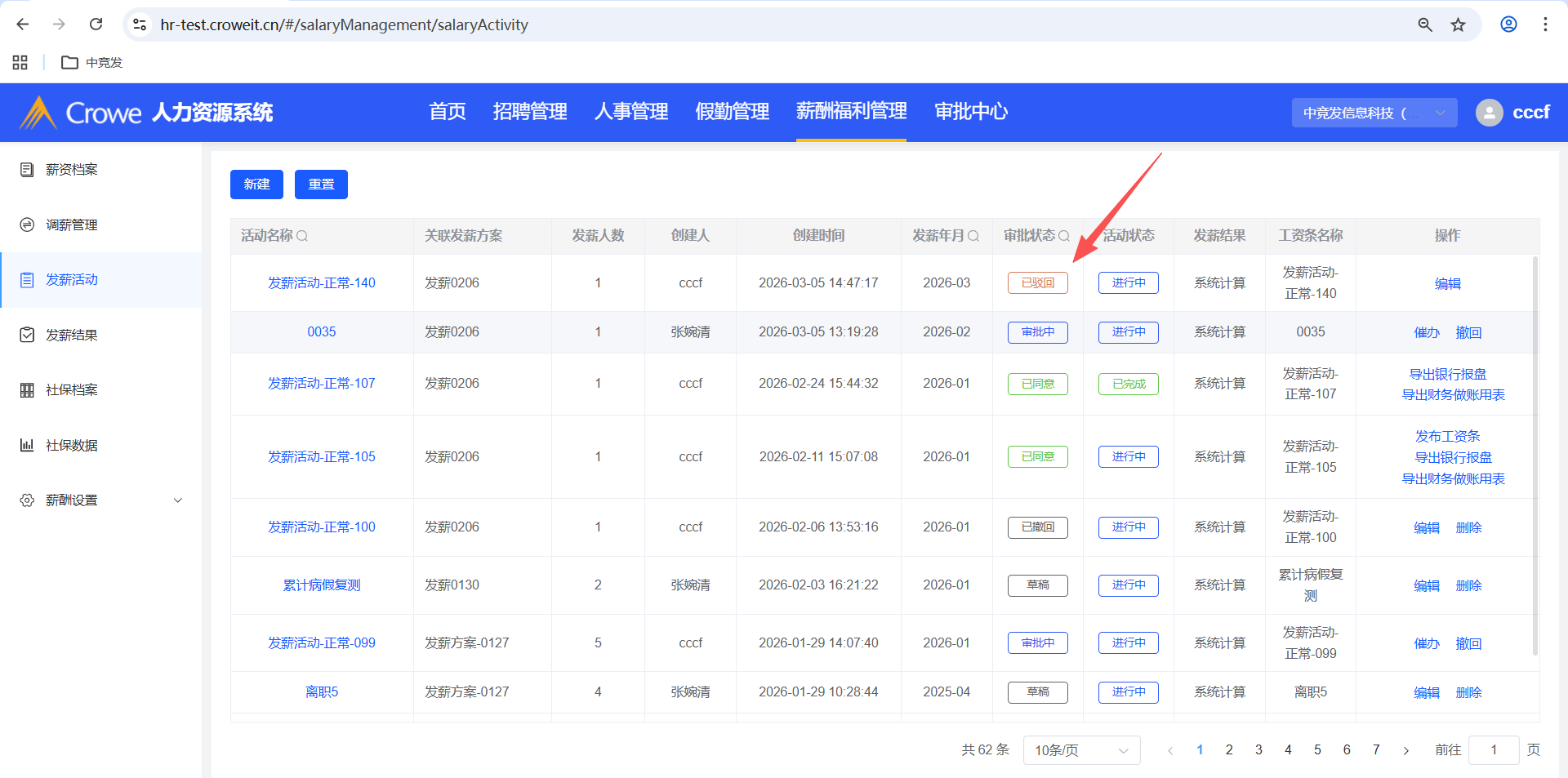Viewport: 1568px width, 778px height.
Task: Click search icon beside 审批状态 column header
Action: click(1064, 236)
